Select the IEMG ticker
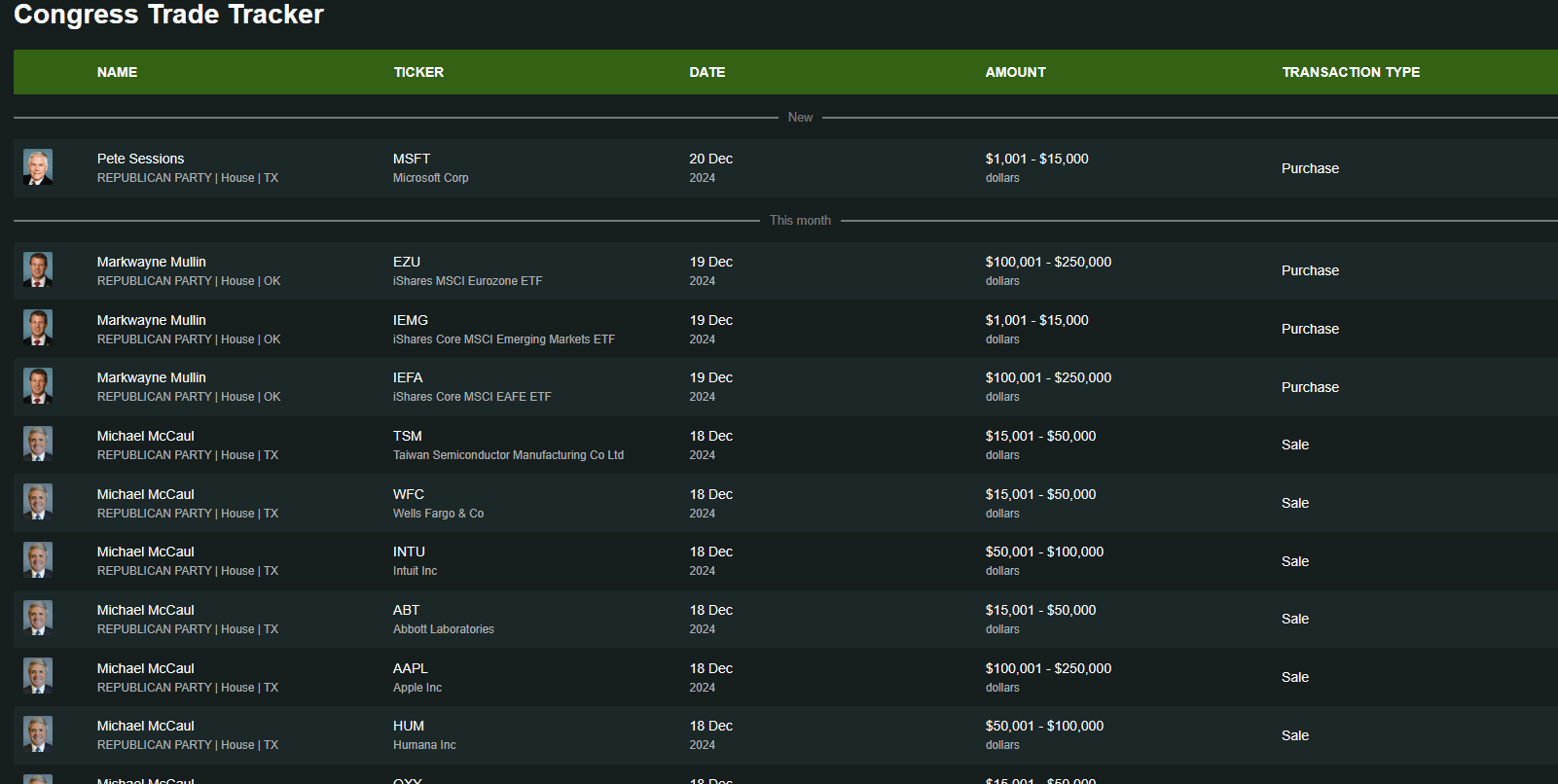The image size is (1558, 784). coord(411,320)
